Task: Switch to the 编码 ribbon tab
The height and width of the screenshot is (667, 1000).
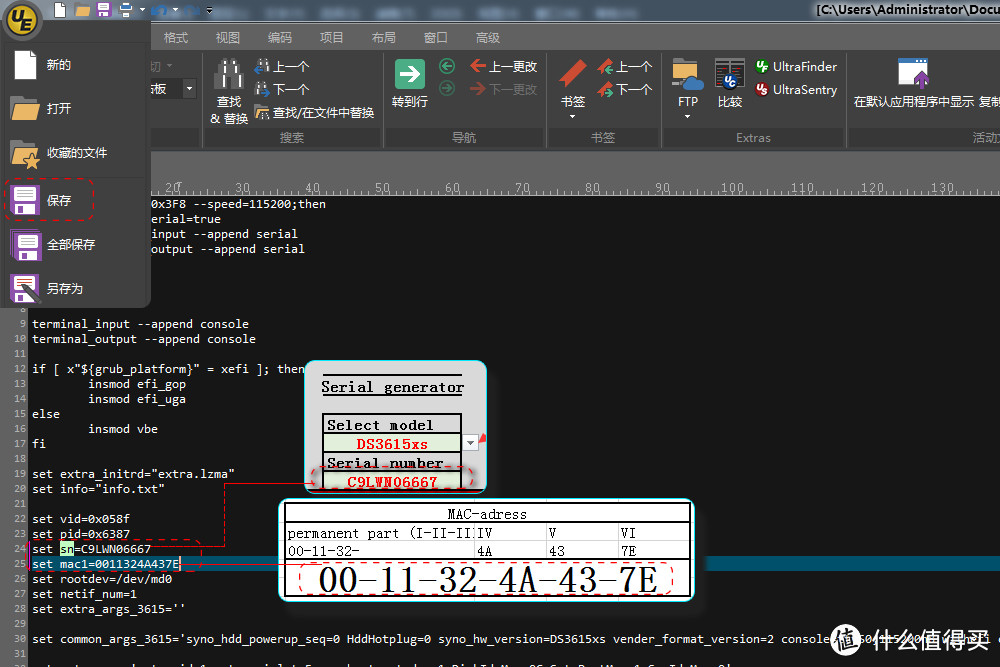Action: tap(280, 38)
